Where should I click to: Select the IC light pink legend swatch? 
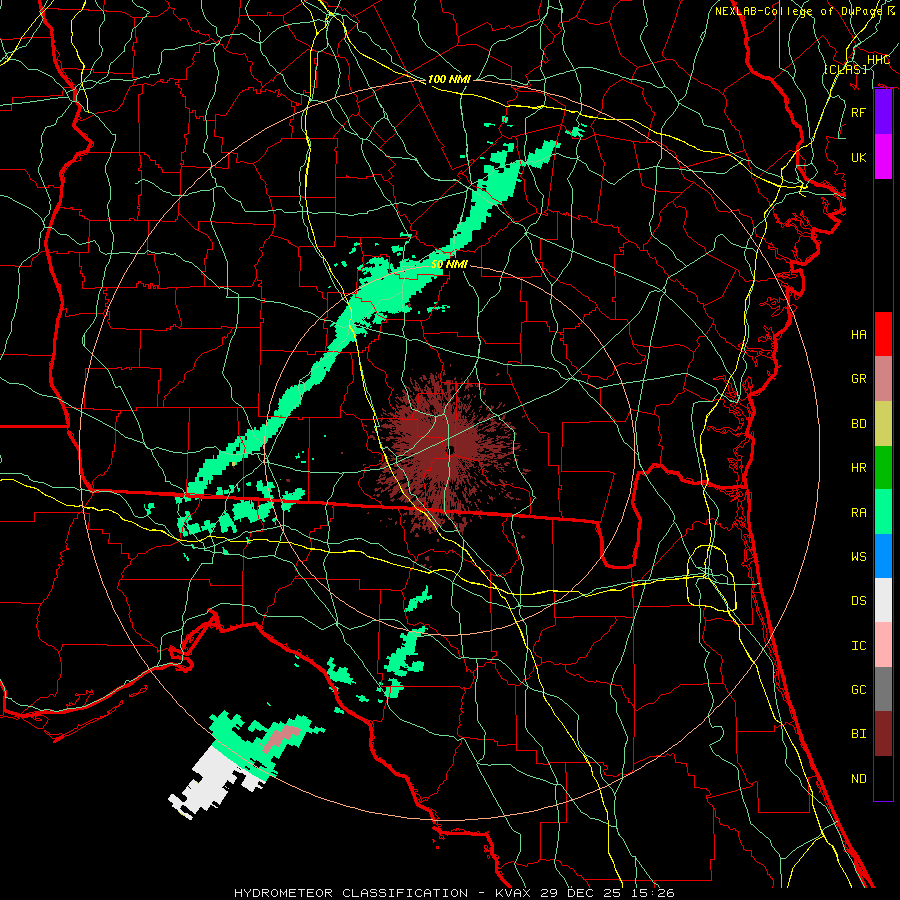click(x=883, y=645)
